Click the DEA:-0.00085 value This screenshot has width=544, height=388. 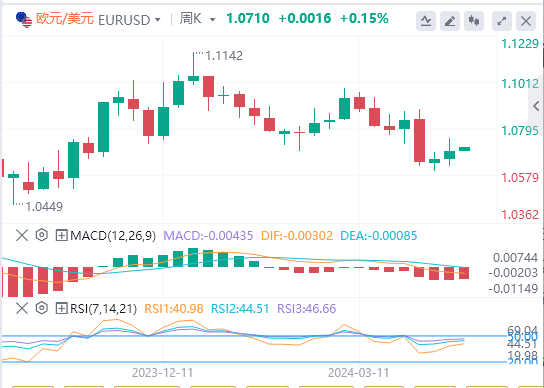click(379, 236)
